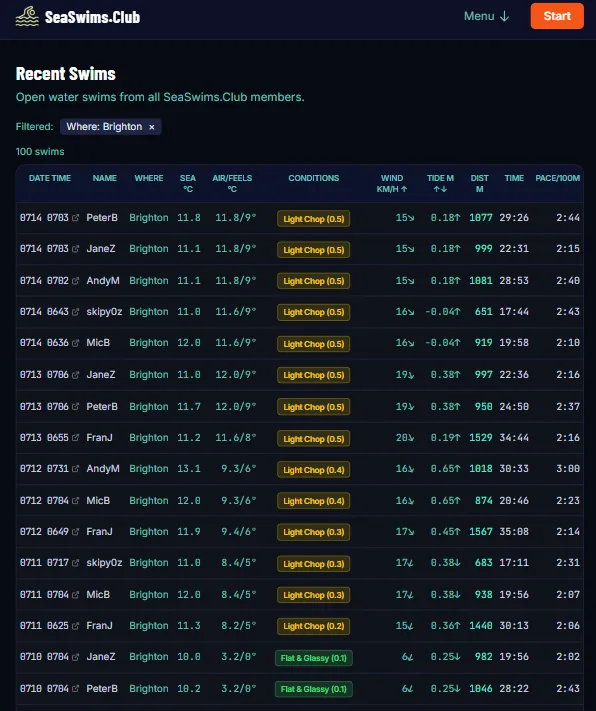Click the 100 swims count text

tap(40, 151)
